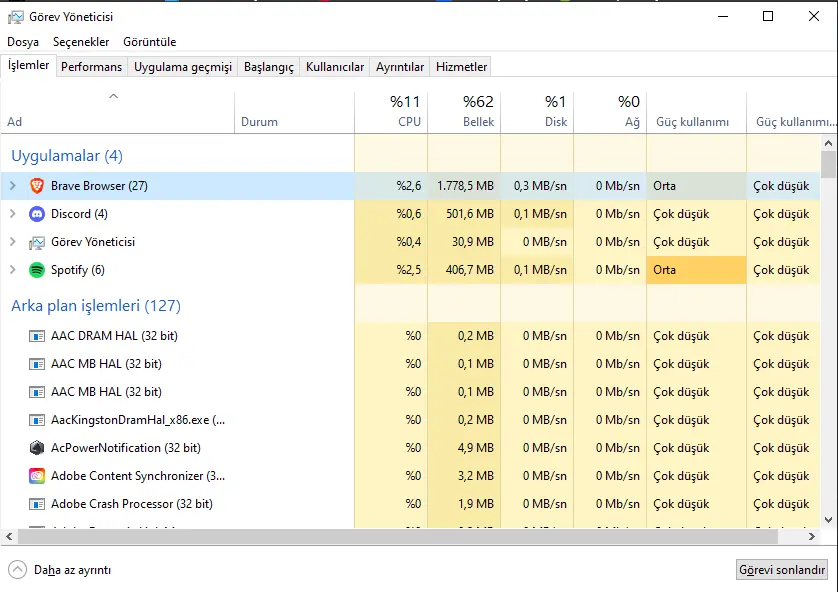
Task: Click Brave Browser memory value 1.778,5 MB
Action: [465, 186]
